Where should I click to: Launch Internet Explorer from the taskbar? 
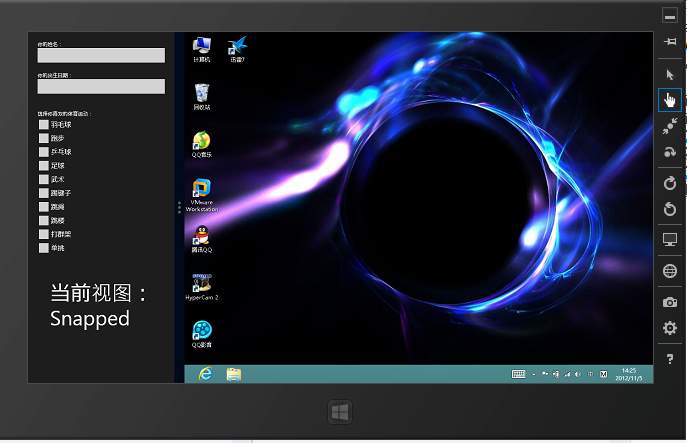[205, 374]
